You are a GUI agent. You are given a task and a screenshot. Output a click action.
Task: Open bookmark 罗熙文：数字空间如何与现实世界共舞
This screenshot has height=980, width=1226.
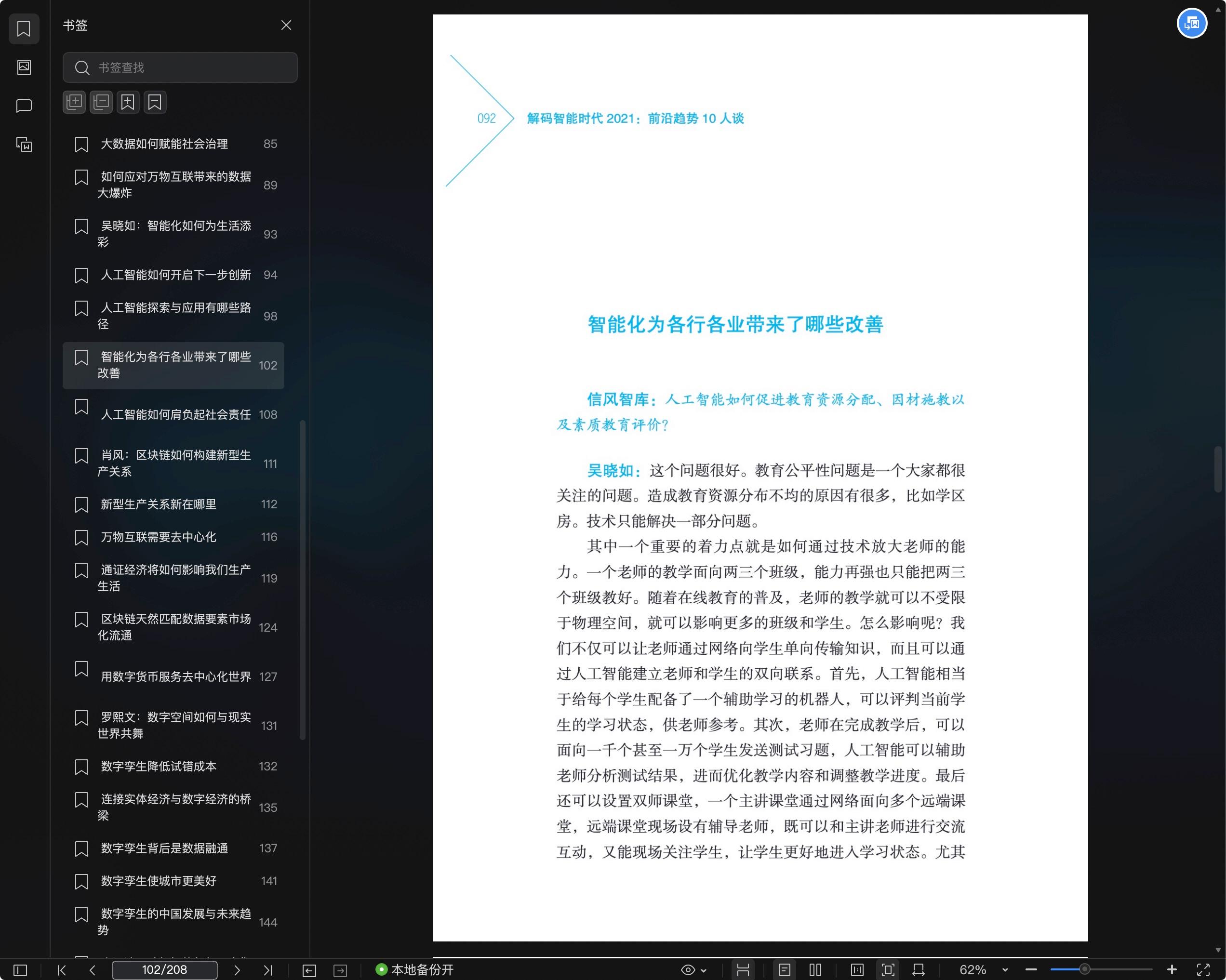click(x=173, y=725)
